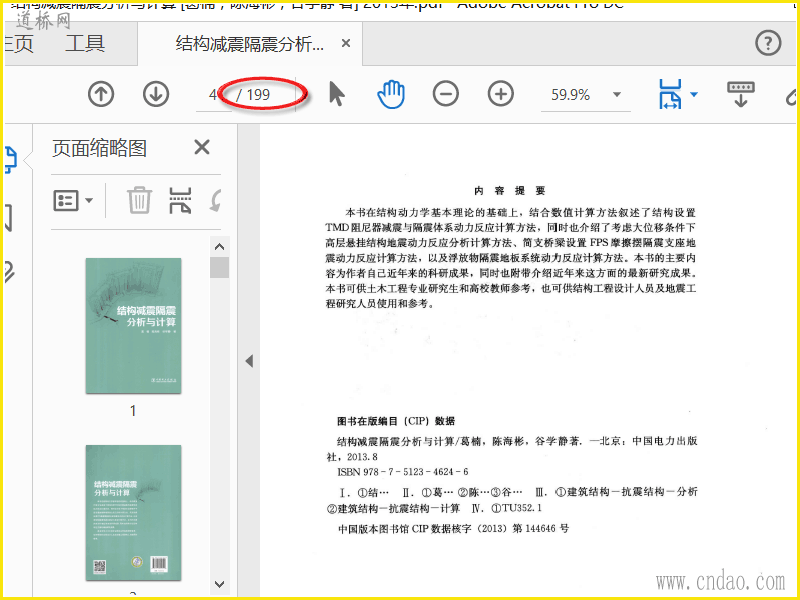Switch to the 主页 tab
Screen dimensions: 800x600
(x=18, y=43)
